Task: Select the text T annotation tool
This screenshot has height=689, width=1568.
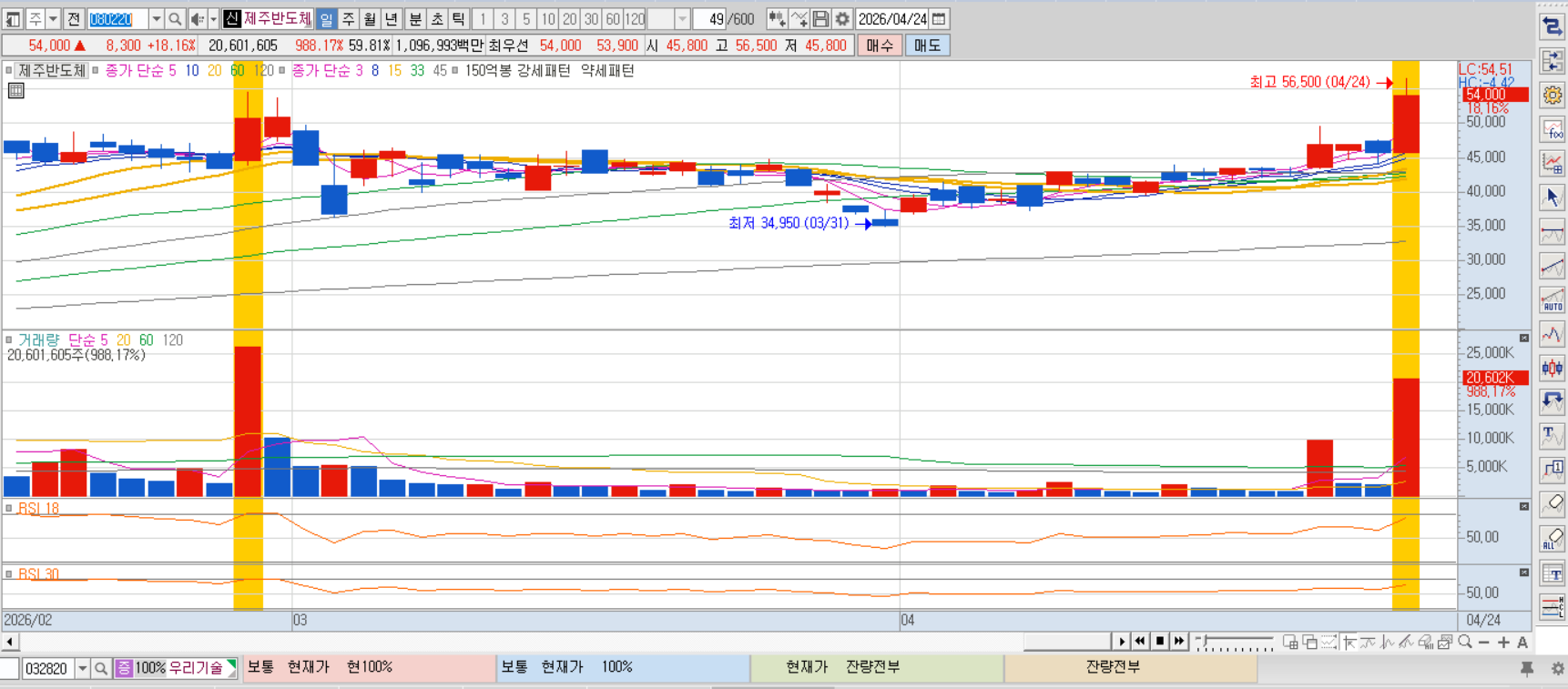Action: pyautogui.click(x=1552, y=436)
